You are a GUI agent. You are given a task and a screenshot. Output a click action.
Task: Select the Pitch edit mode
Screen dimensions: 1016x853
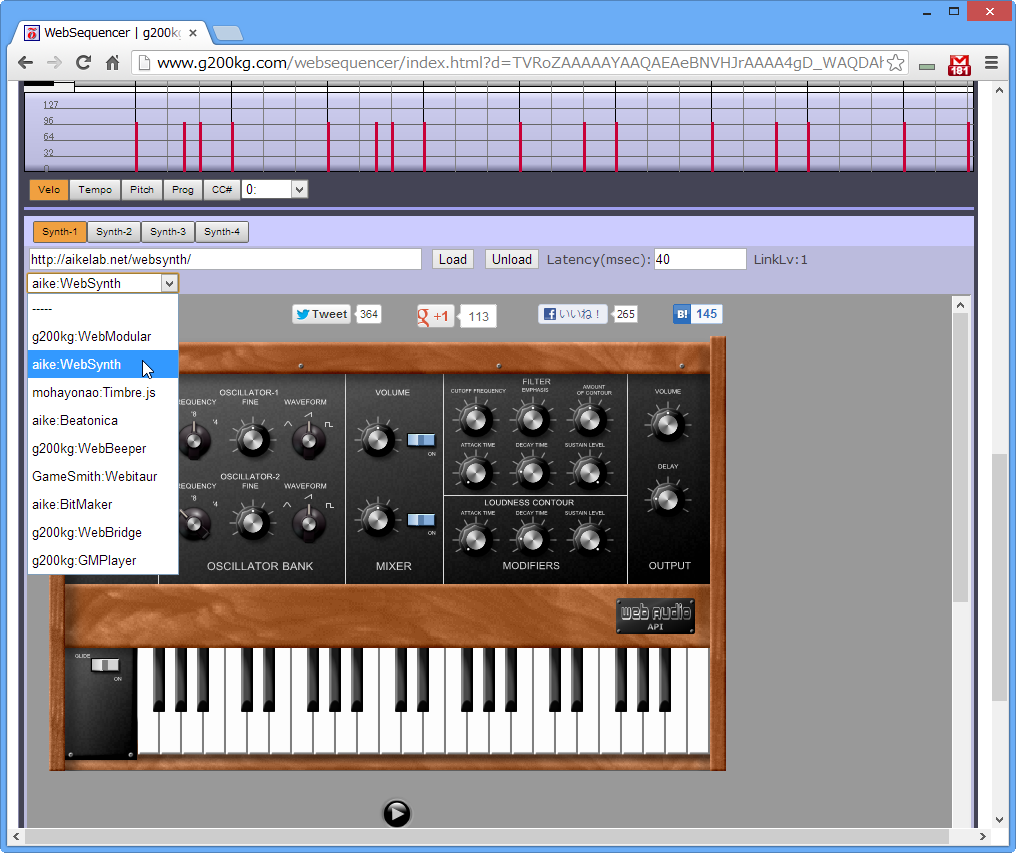point(142,190)
